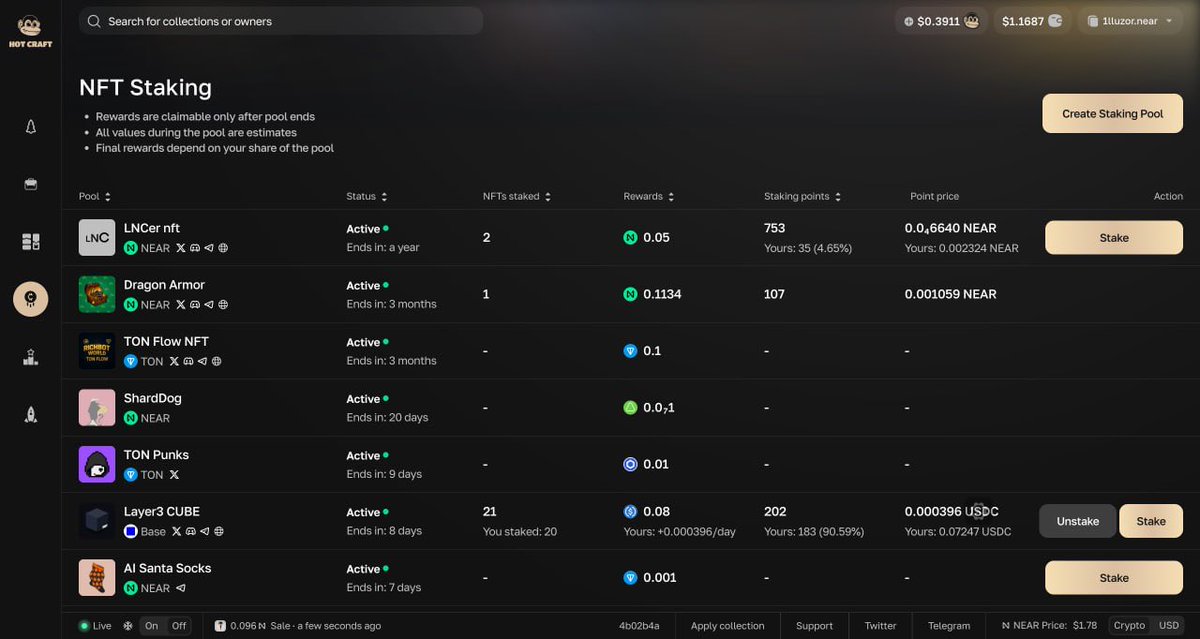Image resolution: width=1200 pixels, height=639 pixels.
Task: Open the notifications bell in sidebar
Action: point(31,127)
